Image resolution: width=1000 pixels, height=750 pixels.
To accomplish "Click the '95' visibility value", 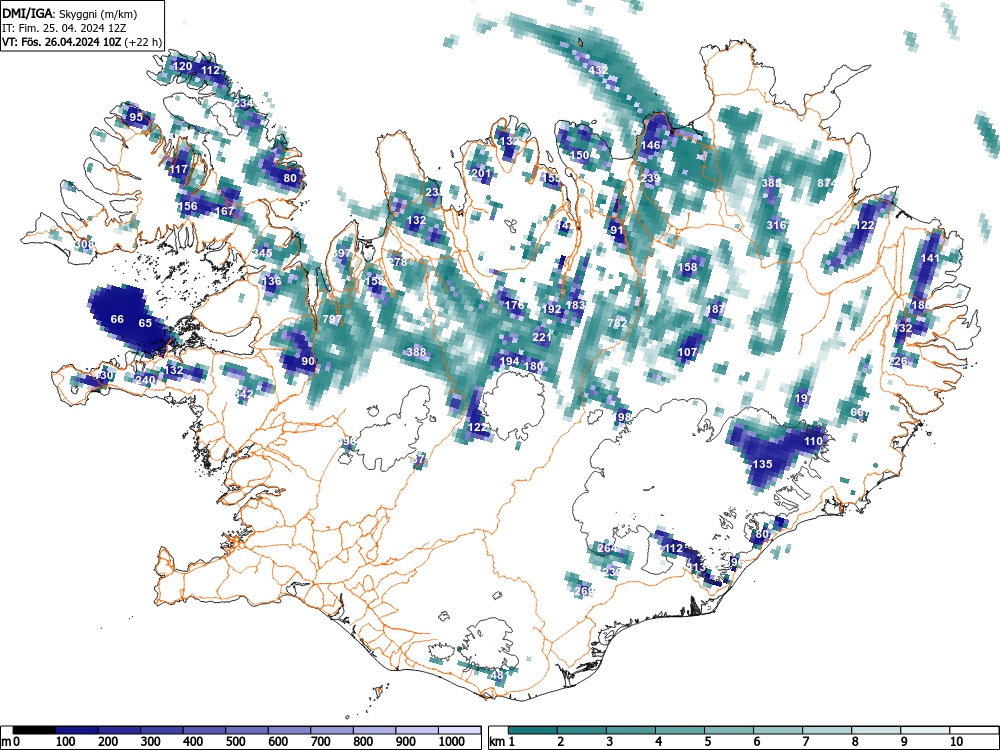I will [x=136, y=117].
